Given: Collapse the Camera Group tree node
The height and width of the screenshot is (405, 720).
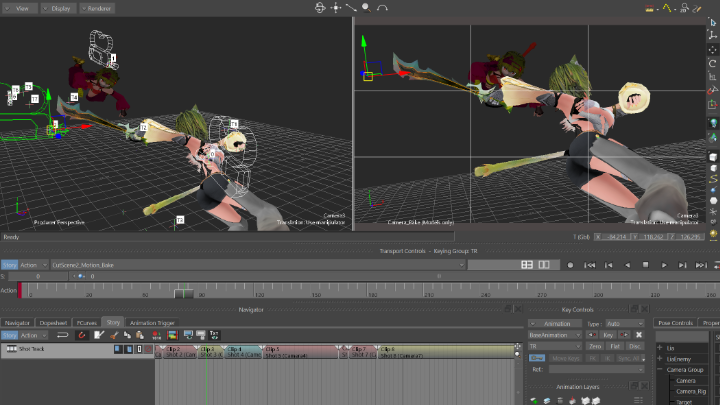Looking at the screenshot, I should tap(660, 370).
